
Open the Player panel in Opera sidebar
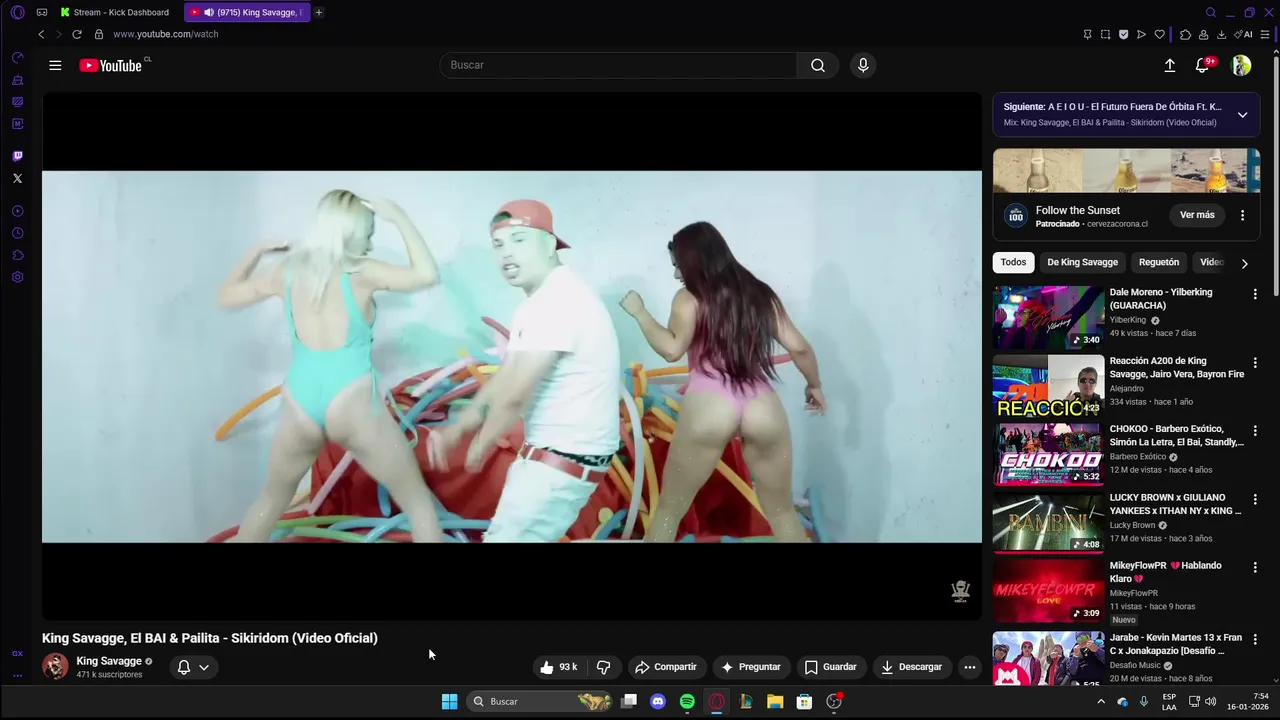point(17,211)
